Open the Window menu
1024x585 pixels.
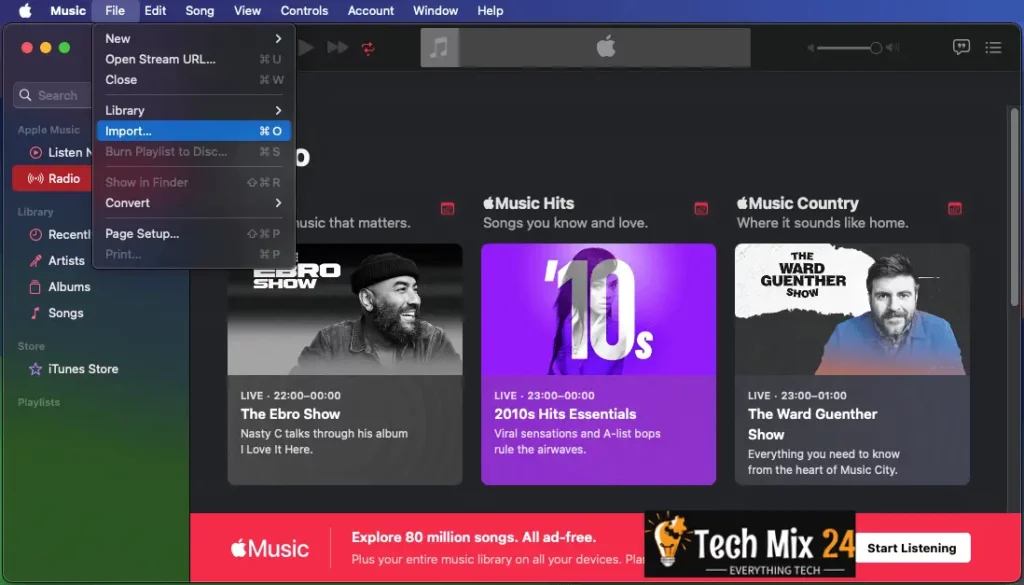click(435, 10)
